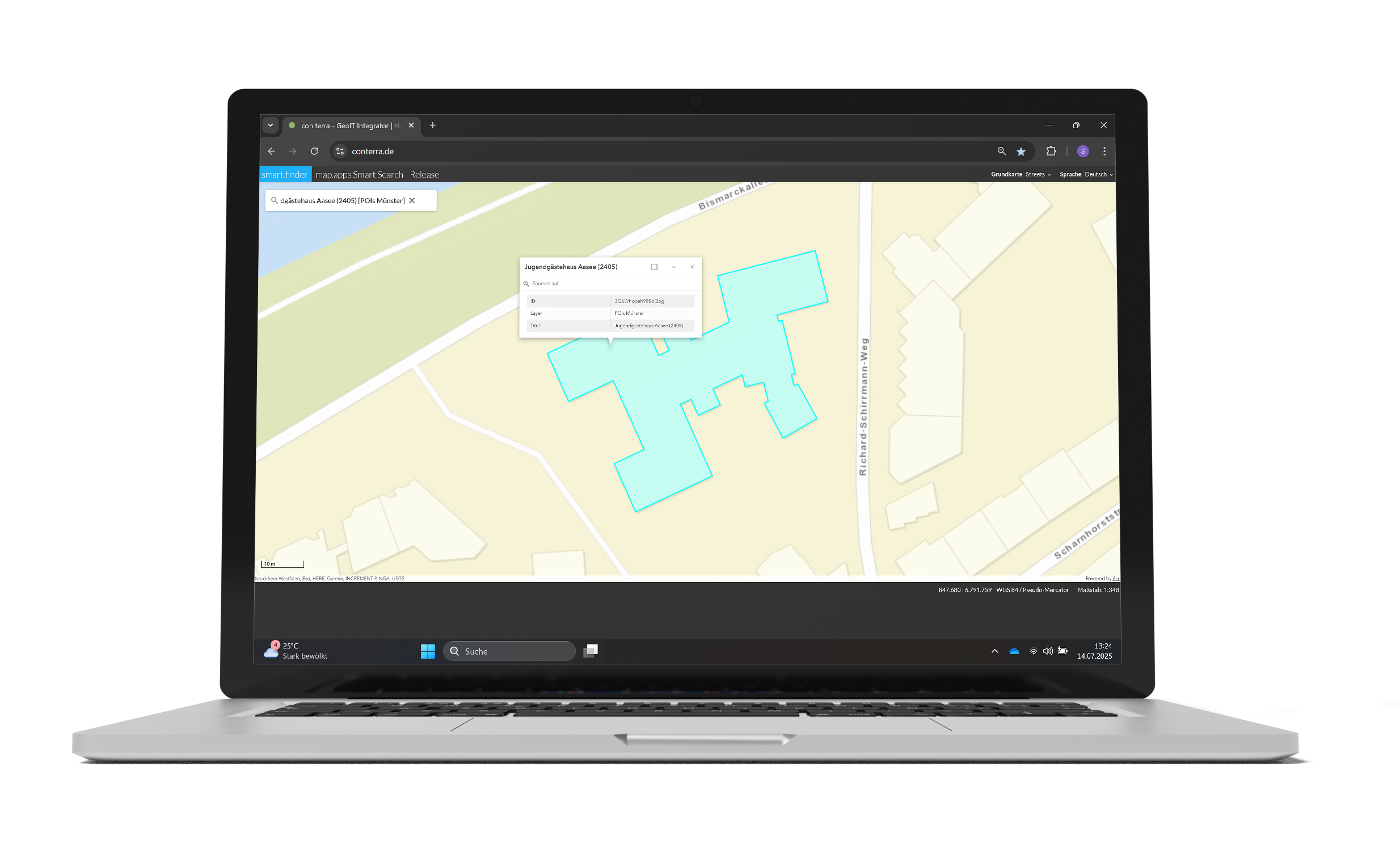1400x851 pixels.
Task: Open the browser extensions puzzle icon
Action: (x=1051, y=151)
